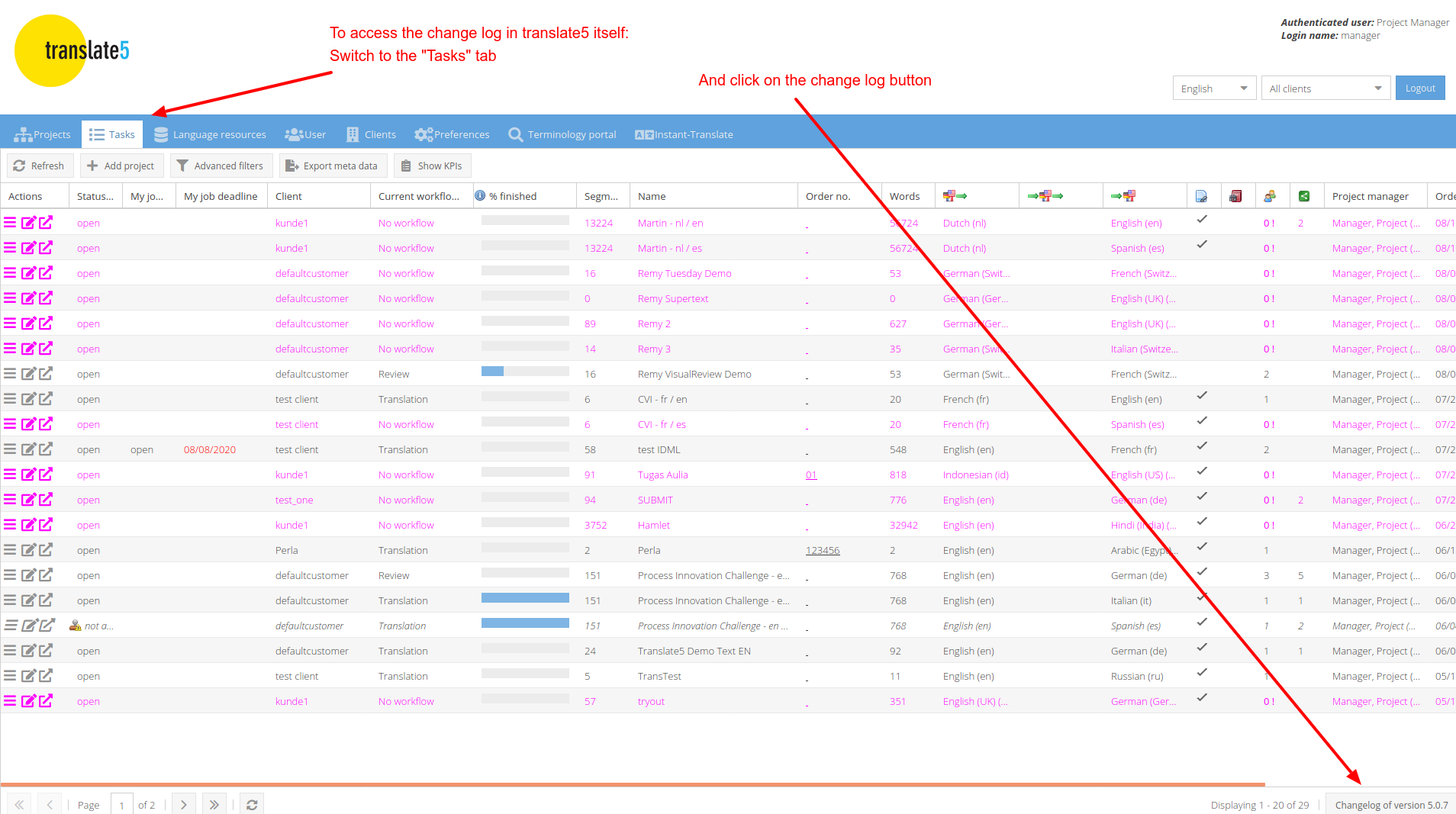Switch to the Projects tab
The image size is (1456, 814).
tap(42, 134)
